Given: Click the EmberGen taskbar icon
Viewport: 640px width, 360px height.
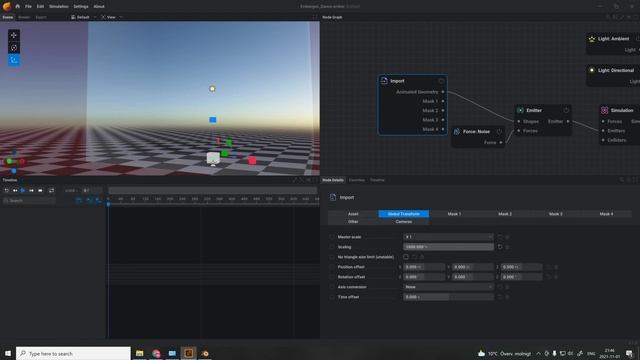Looking at the screenshot, I should (x=189, y=353).
